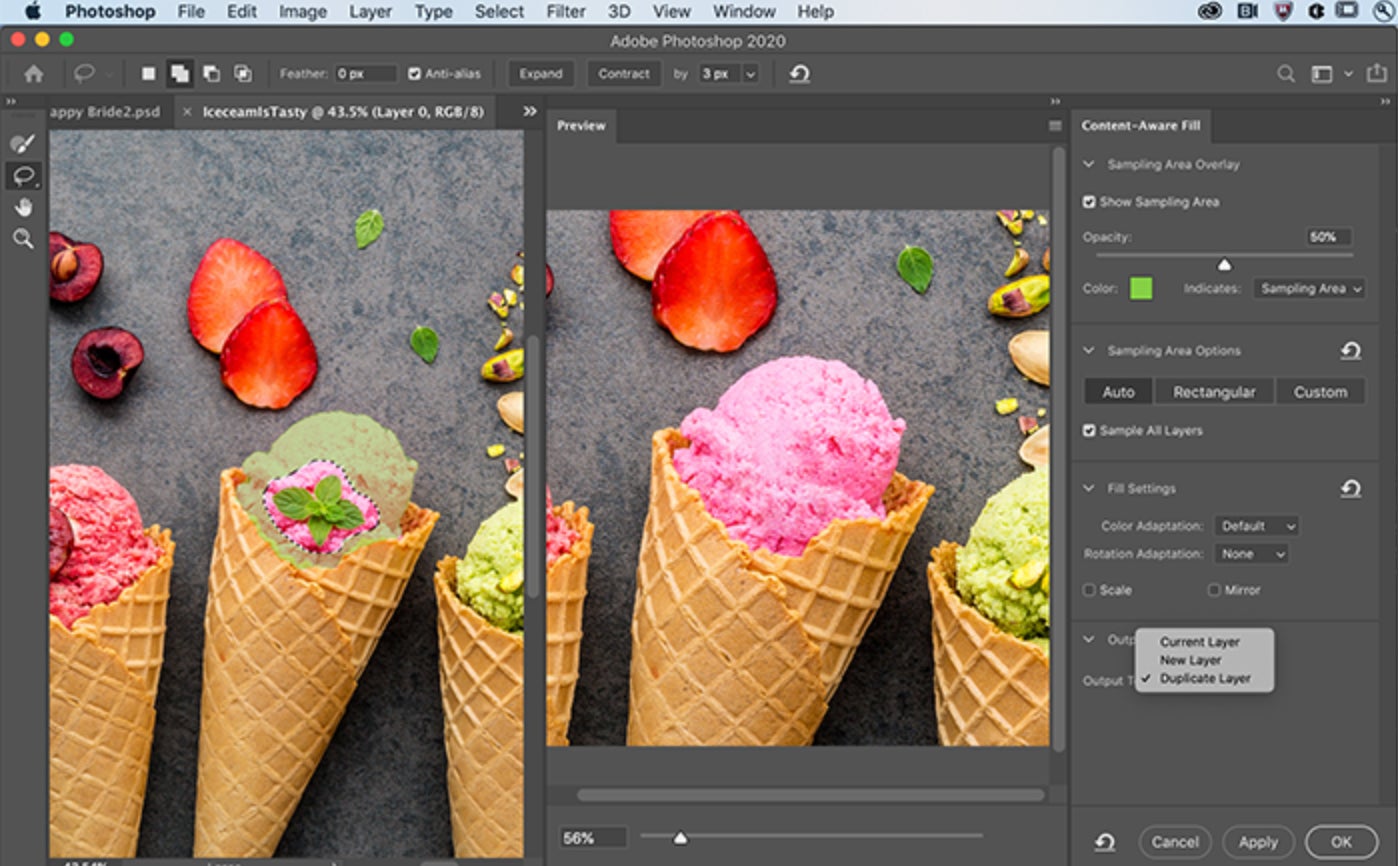This screenshot has width=1398, height=866.
Task: Click the Expand button
Action: tap(541, 74)
